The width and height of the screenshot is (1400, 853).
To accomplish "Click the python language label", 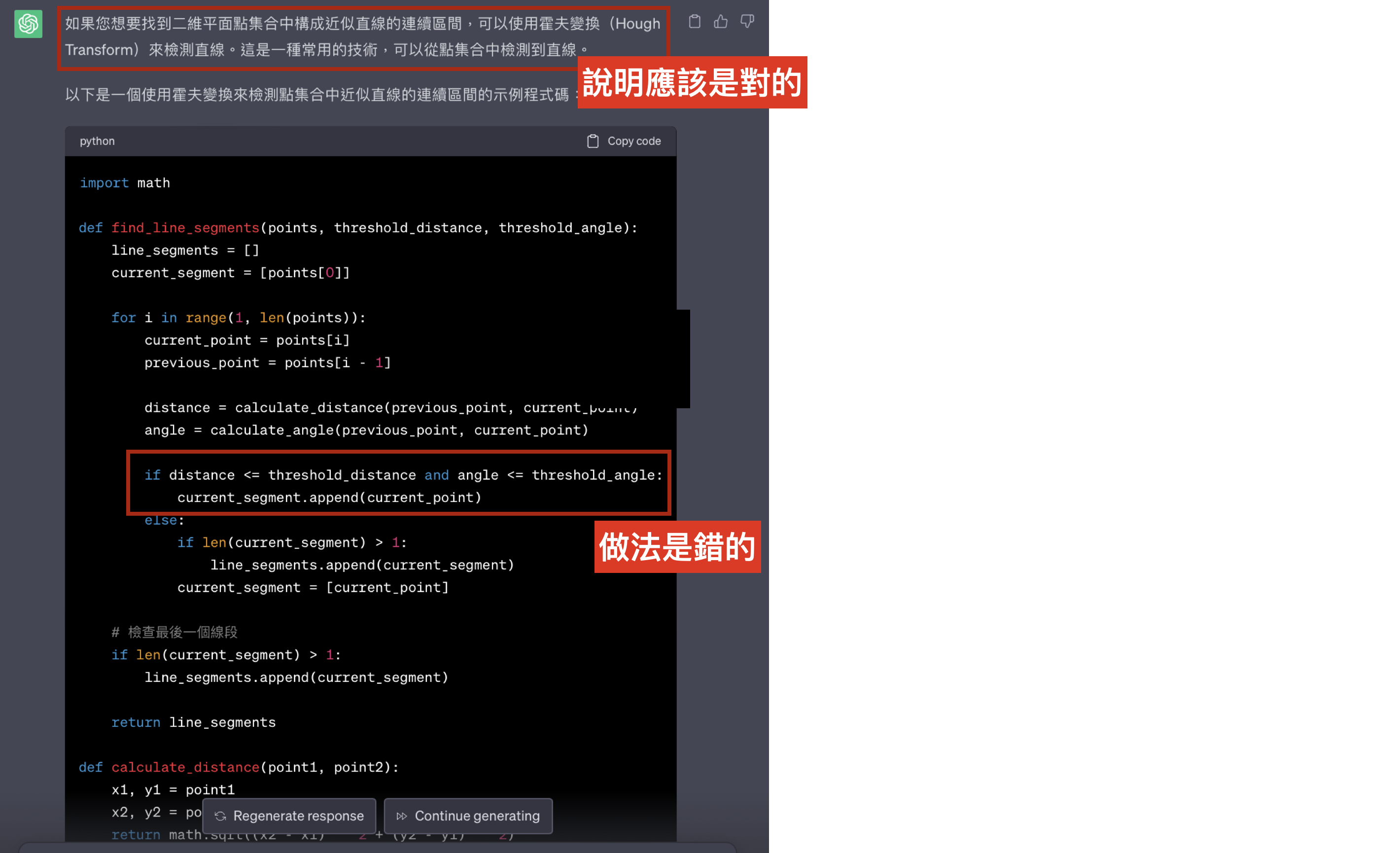I will [97, 141].
